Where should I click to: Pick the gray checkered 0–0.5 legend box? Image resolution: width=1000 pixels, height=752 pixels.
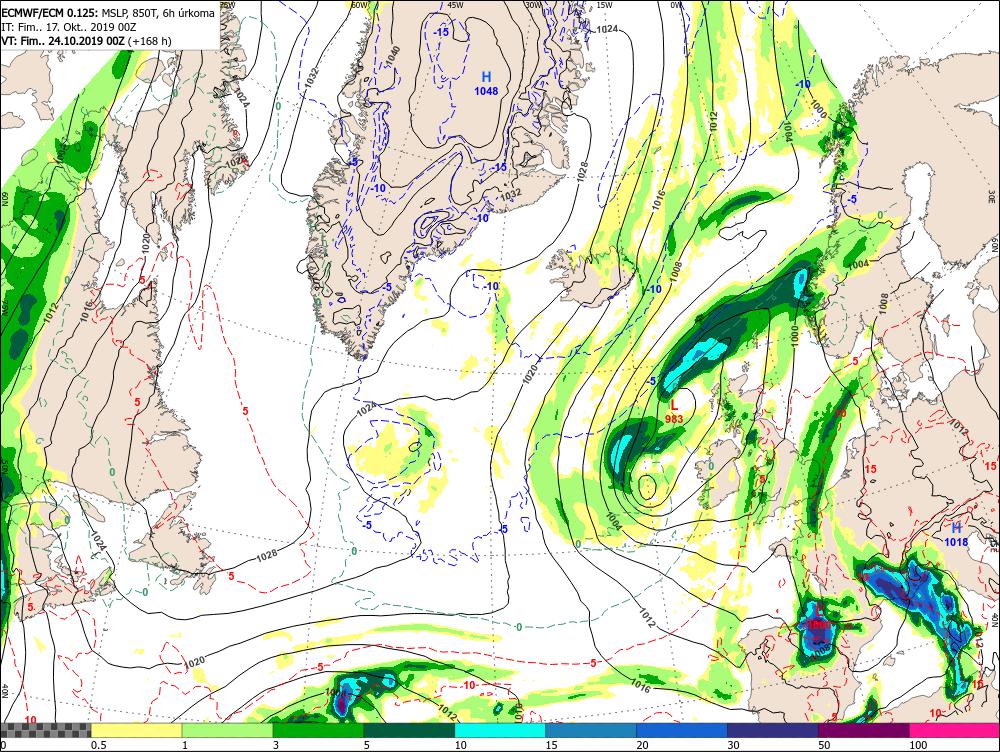click(45, 730)
